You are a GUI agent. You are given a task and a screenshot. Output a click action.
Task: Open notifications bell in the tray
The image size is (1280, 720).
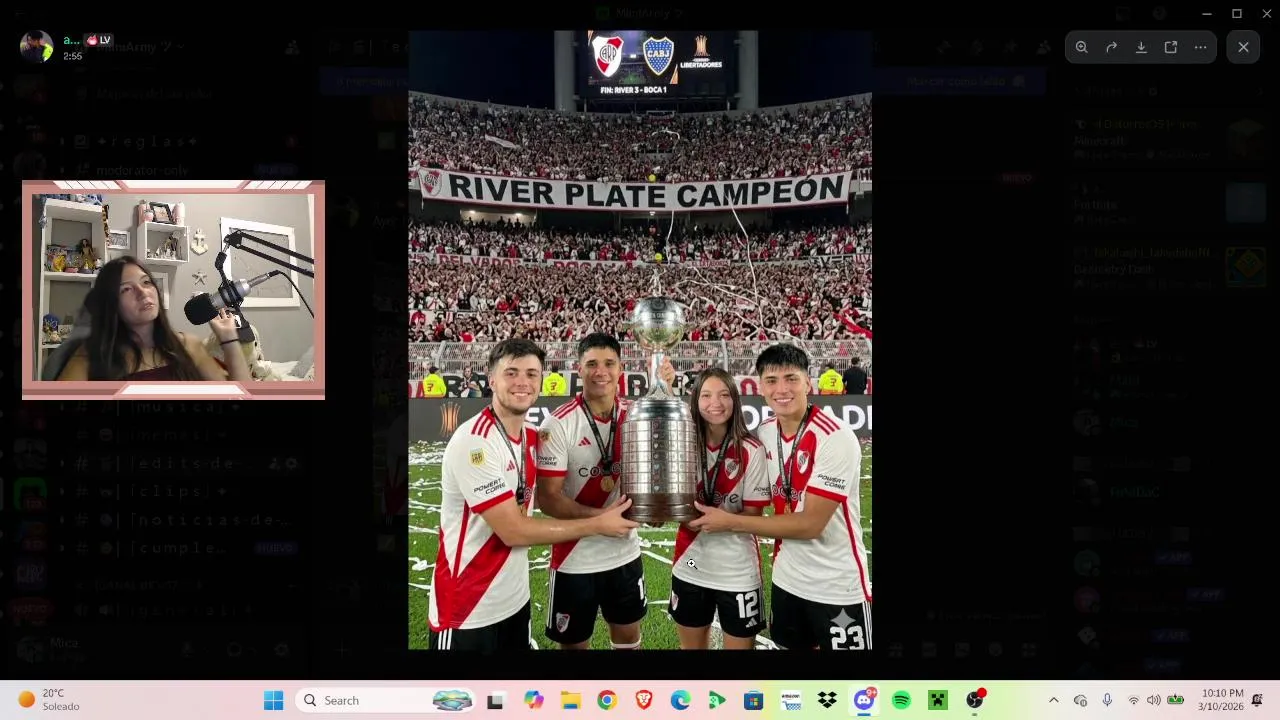click(1258, 700)
